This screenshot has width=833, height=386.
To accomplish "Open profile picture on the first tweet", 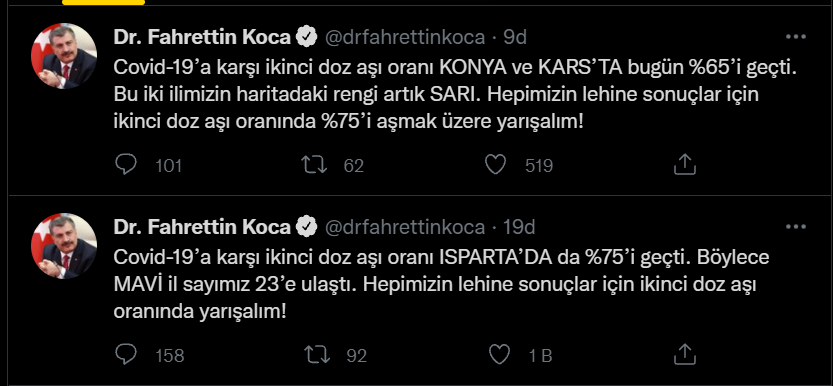I will (x=64, y=56).
